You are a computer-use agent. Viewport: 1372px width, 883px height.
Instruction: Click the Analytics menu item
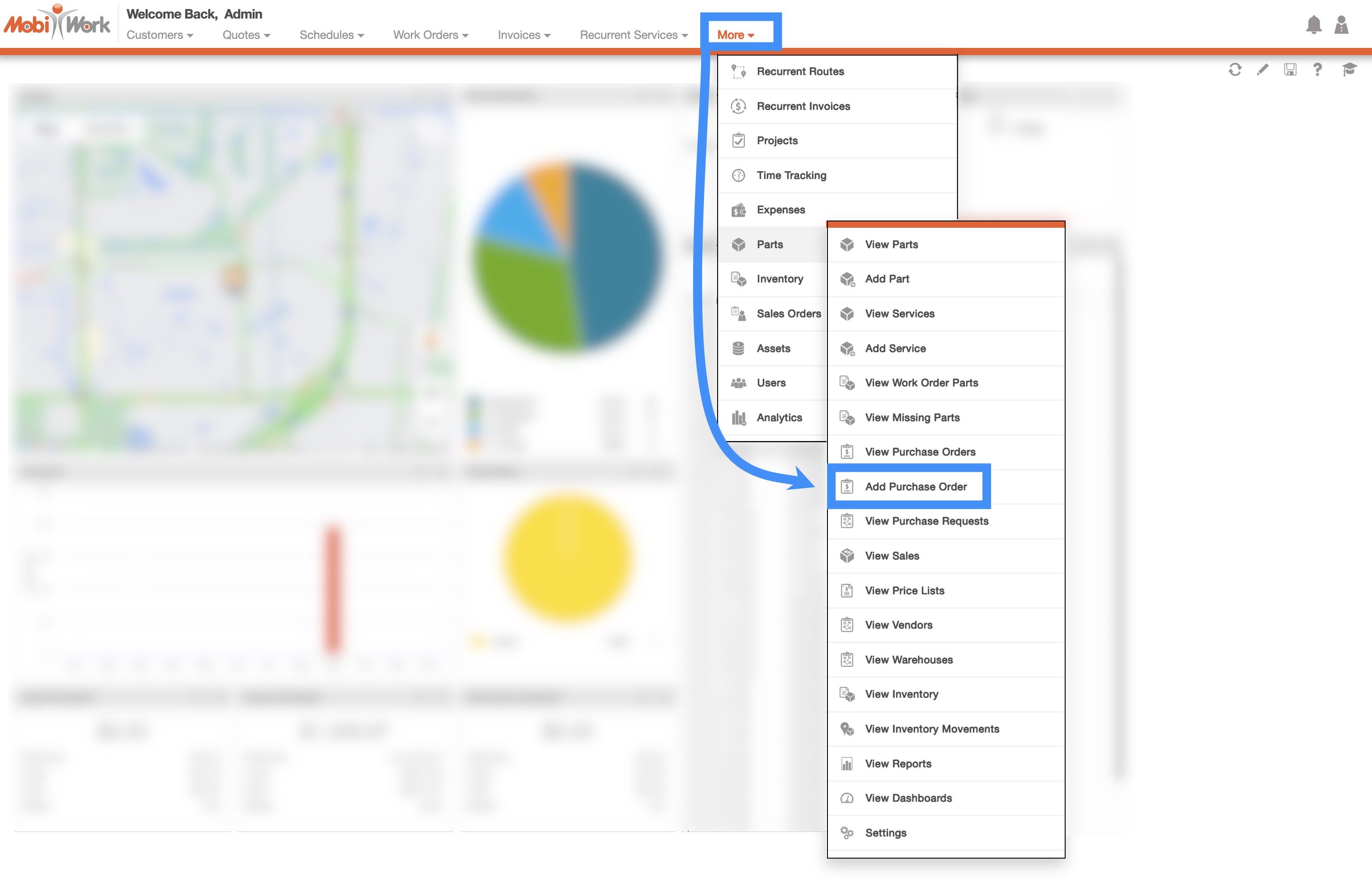(x=779, y=418)
